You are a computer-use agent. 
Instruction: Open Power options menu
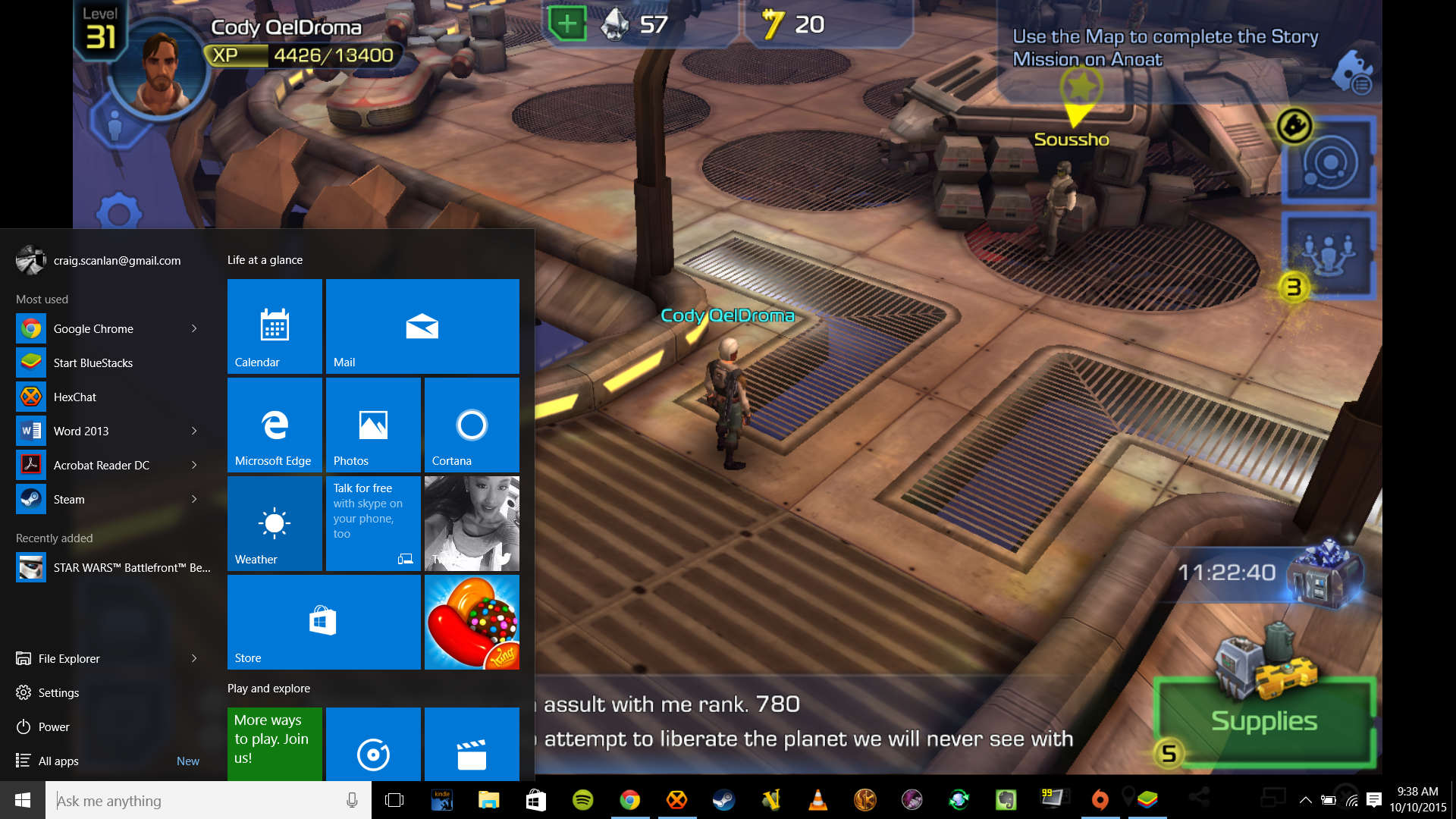(53, 726)
